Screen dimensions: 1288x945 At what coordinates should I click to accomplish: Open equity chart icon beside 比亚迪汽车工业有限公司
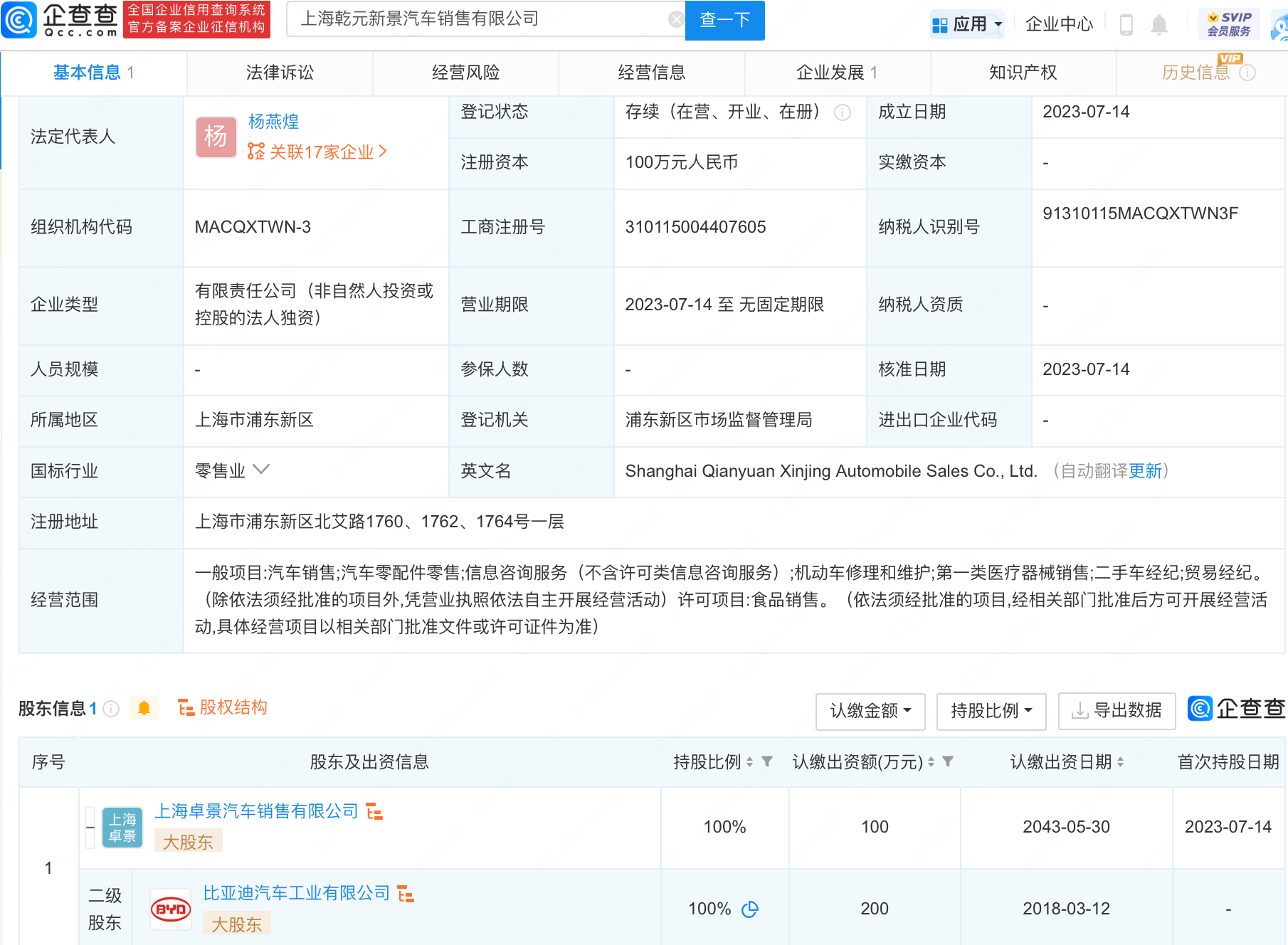406,894
